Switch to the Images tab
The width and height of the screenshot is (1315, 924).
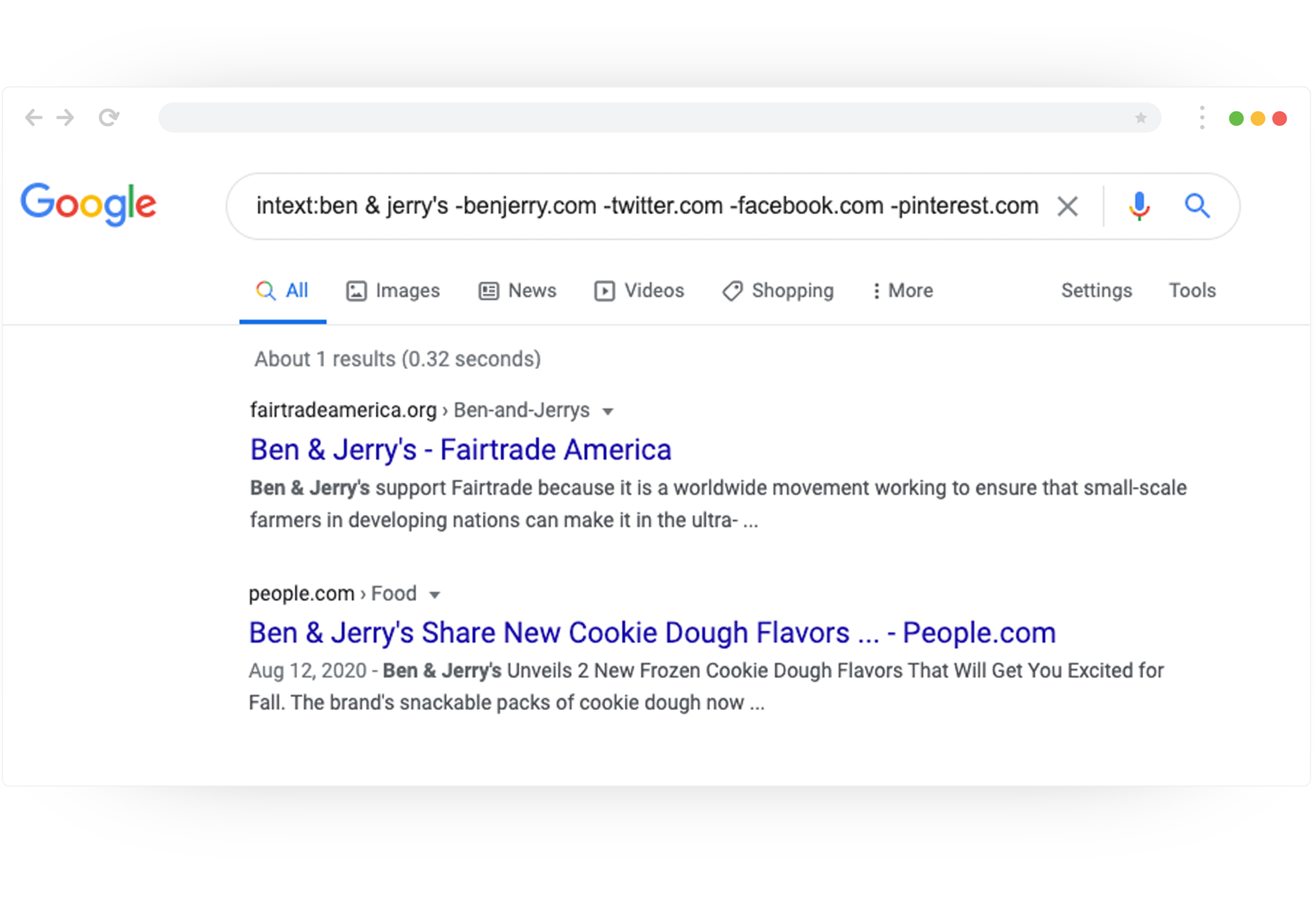click(x=393, y=291)
